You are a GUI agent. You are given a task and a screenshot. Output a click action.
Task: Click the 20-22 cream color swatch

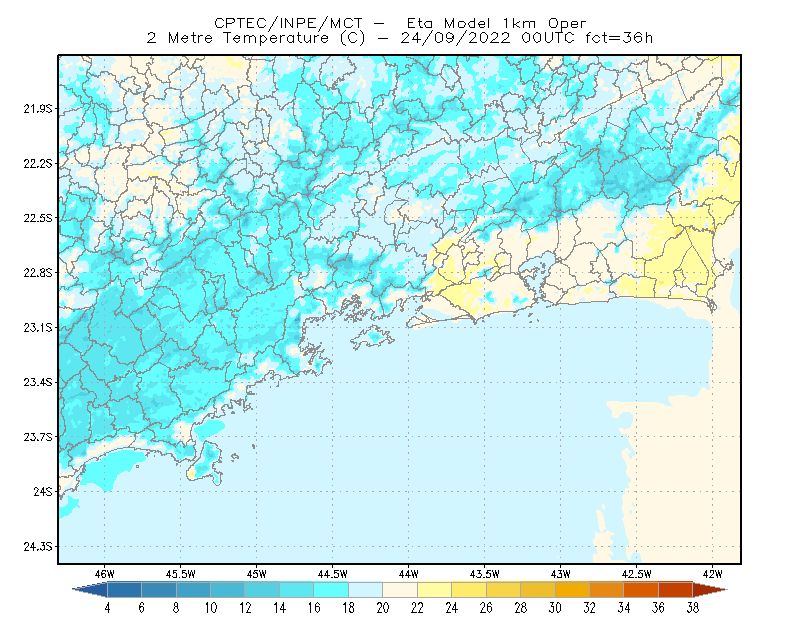(x=400, y=590)
